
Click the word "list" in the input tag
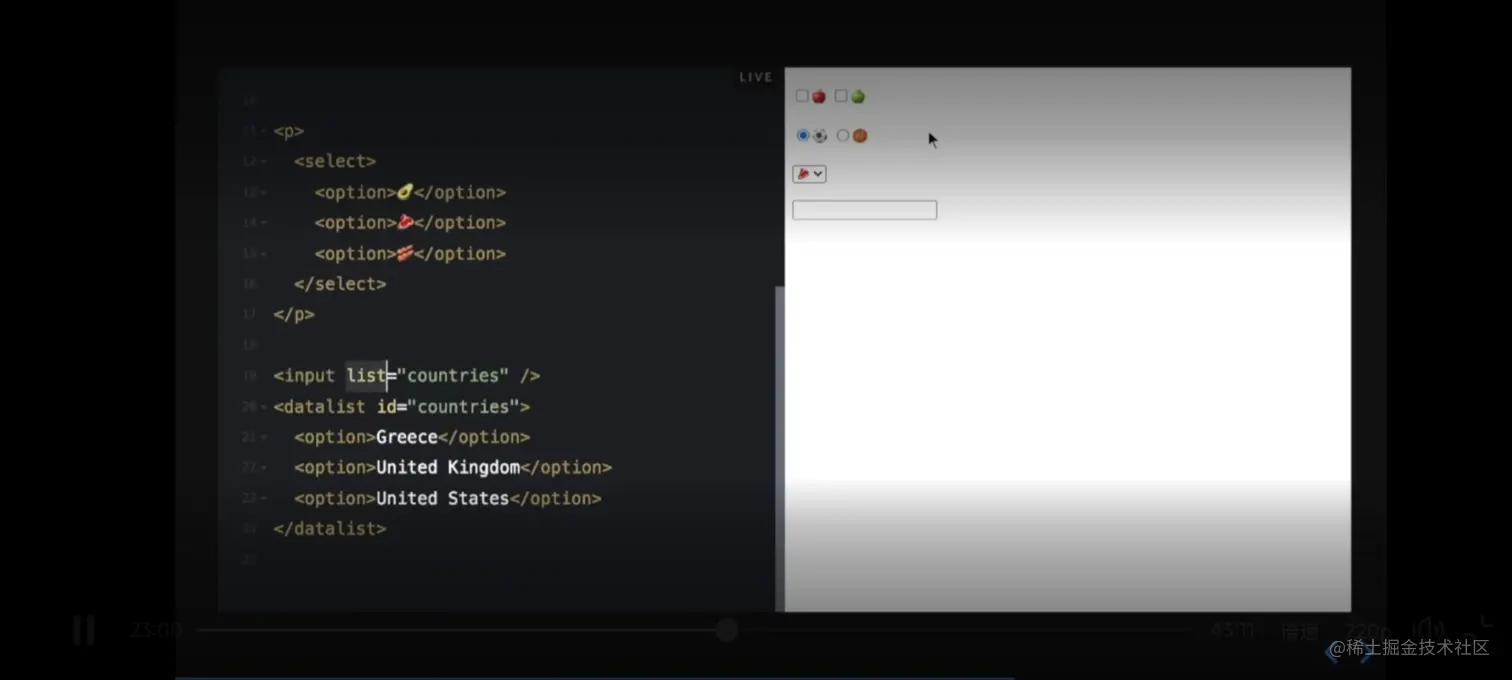pos(366,376)
